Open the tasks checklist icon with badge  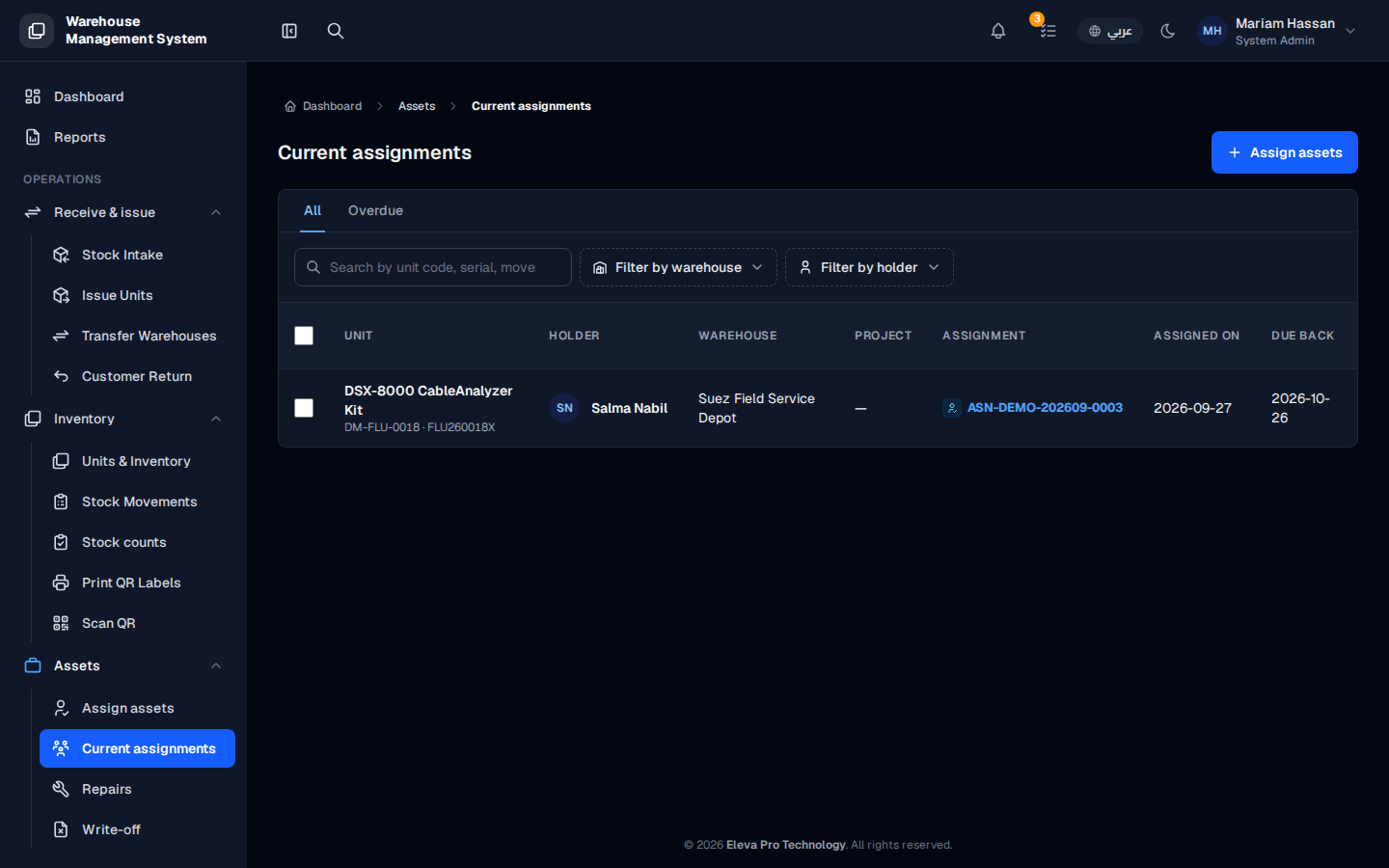coord(1048,31)
